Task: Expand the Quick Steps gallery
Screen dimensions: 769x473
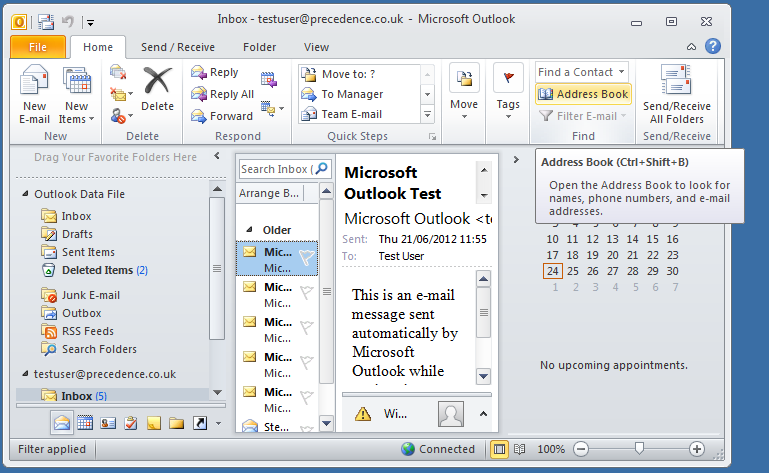Action: (428, 115)
